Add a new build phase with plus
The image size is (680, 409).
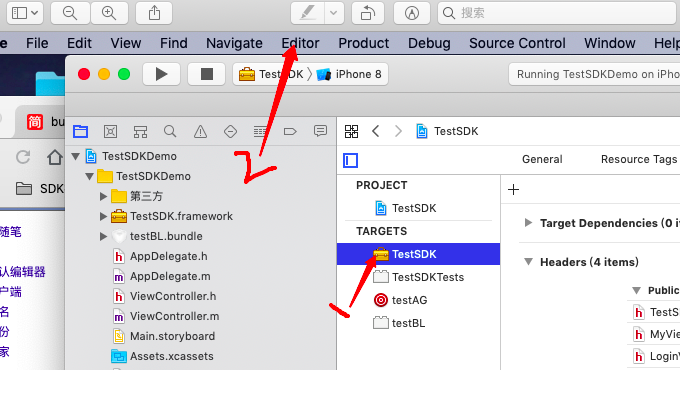click(x=513, y=190)
